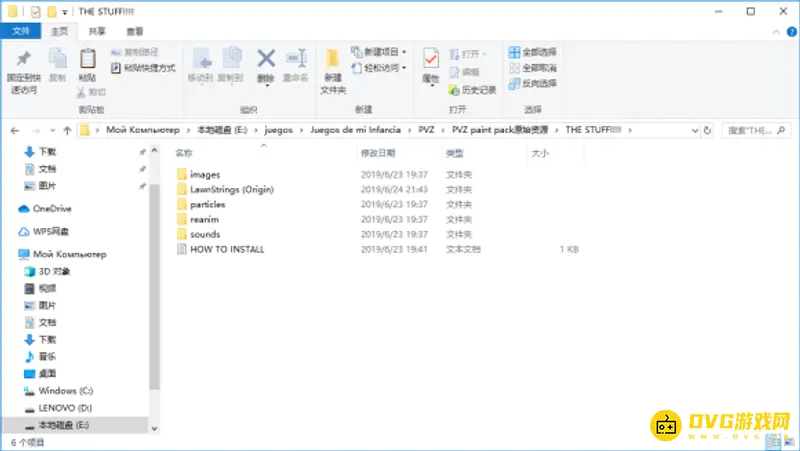Click Copy path (复制路径) in ribbon
The height and width of the screenshot is (451, 800).
135,52
